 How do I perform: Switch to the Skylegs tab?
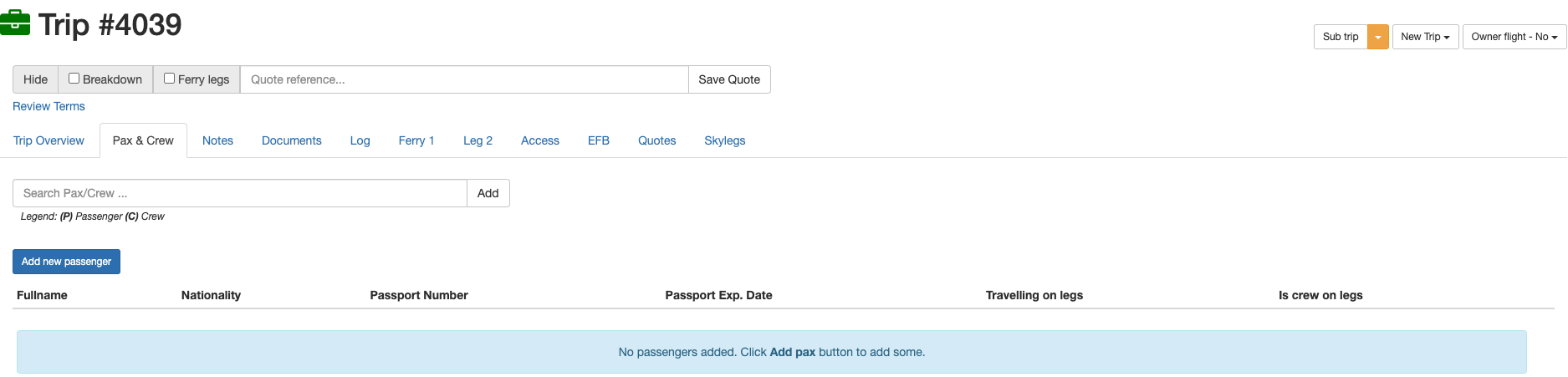(x=724, y=140)
